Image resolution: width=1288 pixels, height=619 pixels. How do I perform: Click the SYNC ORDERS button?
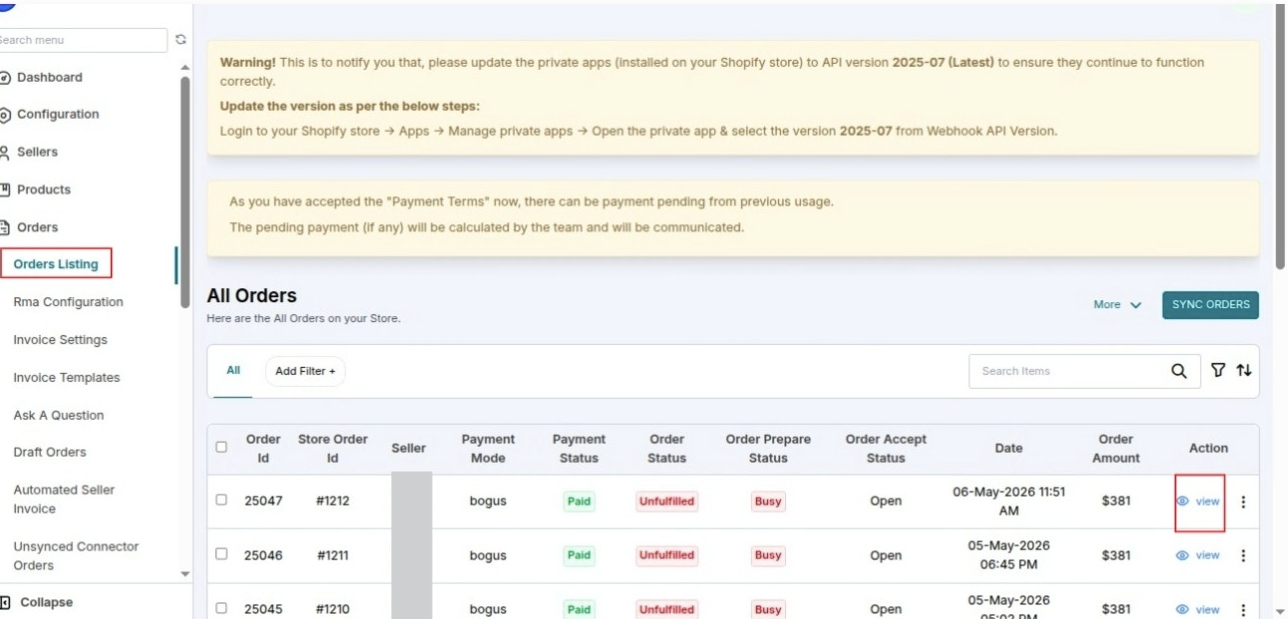(x=1210, y=305)
